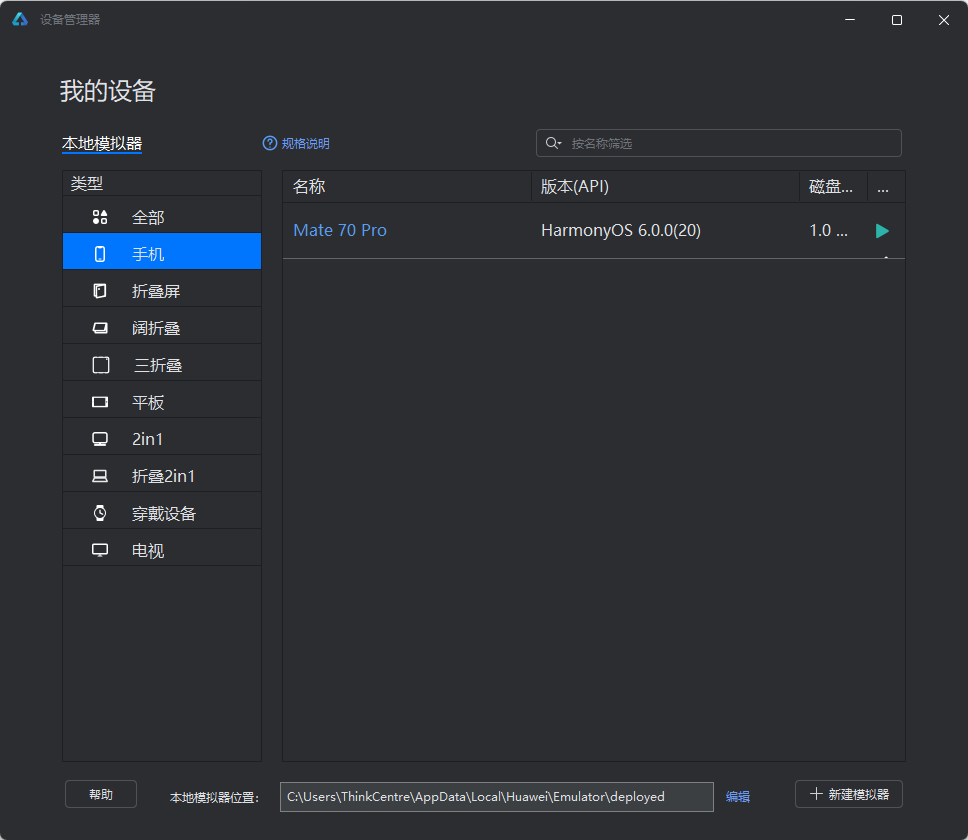Click the ... actions column header
The height and width of the screenshot is (840, 968).
click(886, 186)
